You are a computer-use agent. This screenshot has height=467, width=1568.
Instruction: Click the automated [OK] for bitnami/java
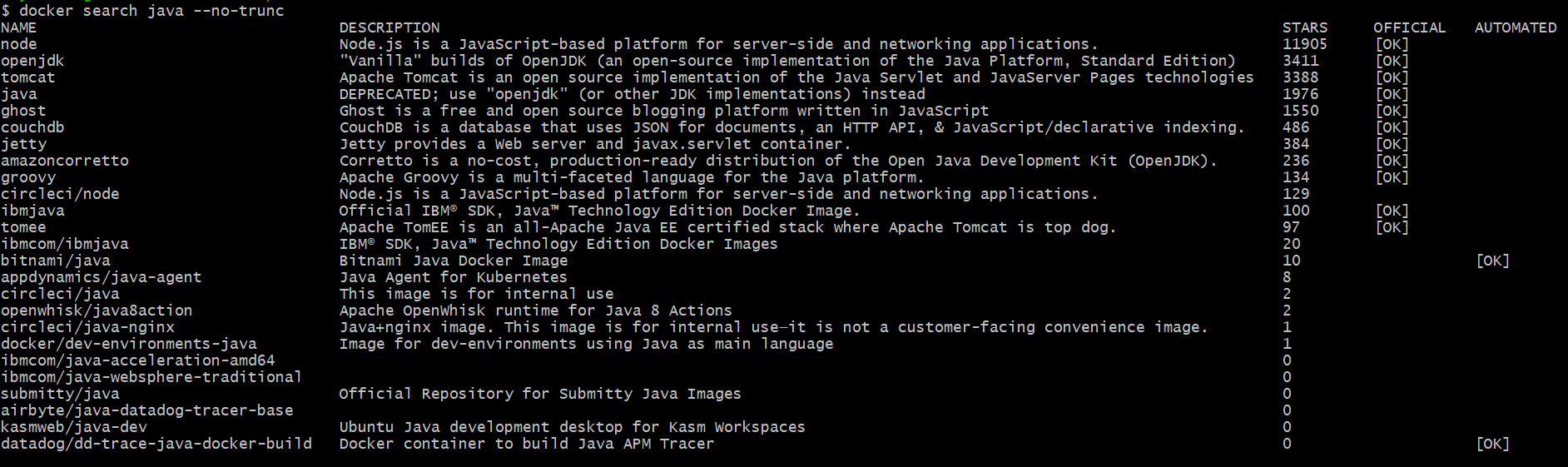click(1492, 261)
